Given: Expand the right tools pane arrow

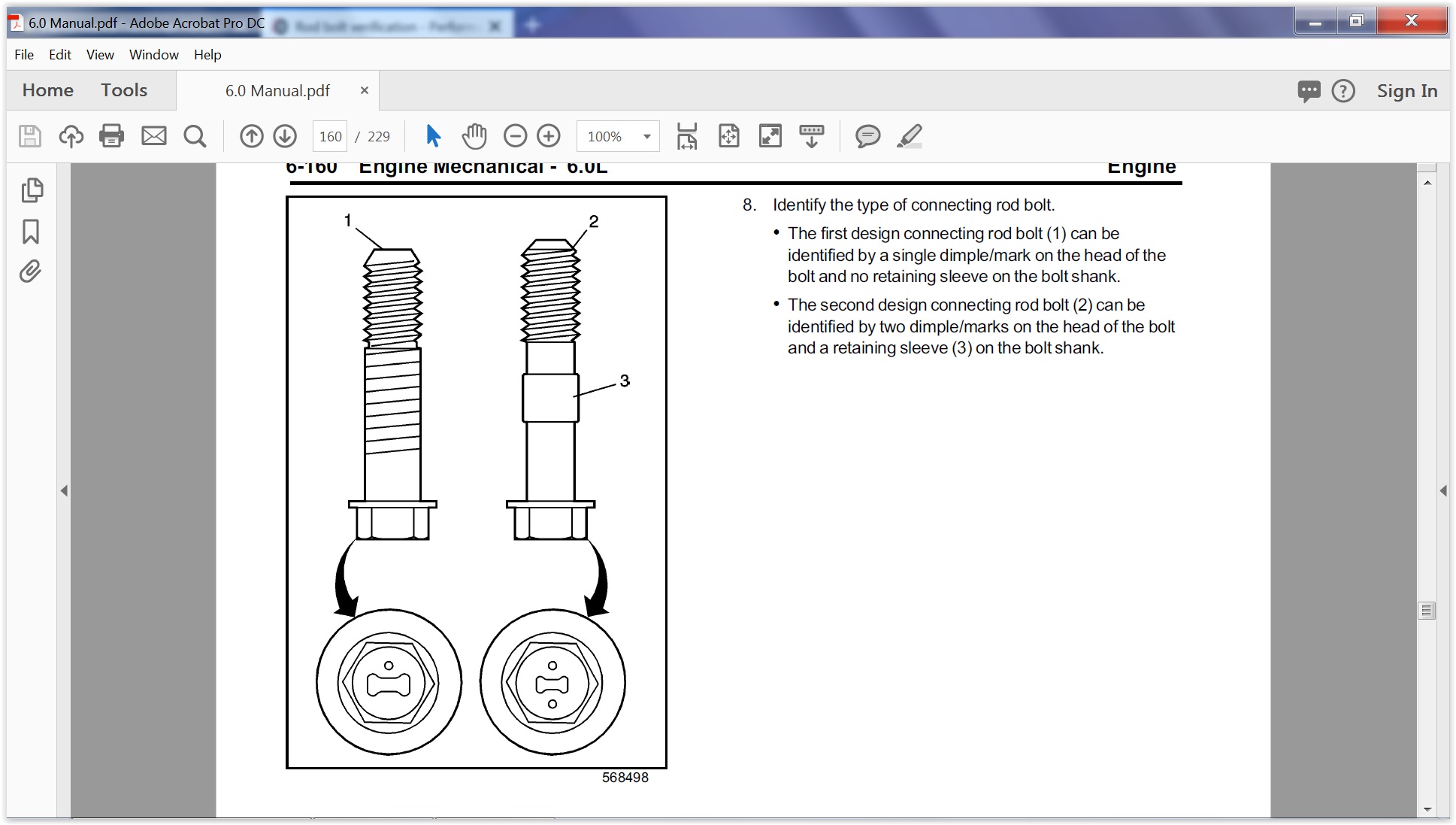Looking at the screenshot, I should [1443, 491].
